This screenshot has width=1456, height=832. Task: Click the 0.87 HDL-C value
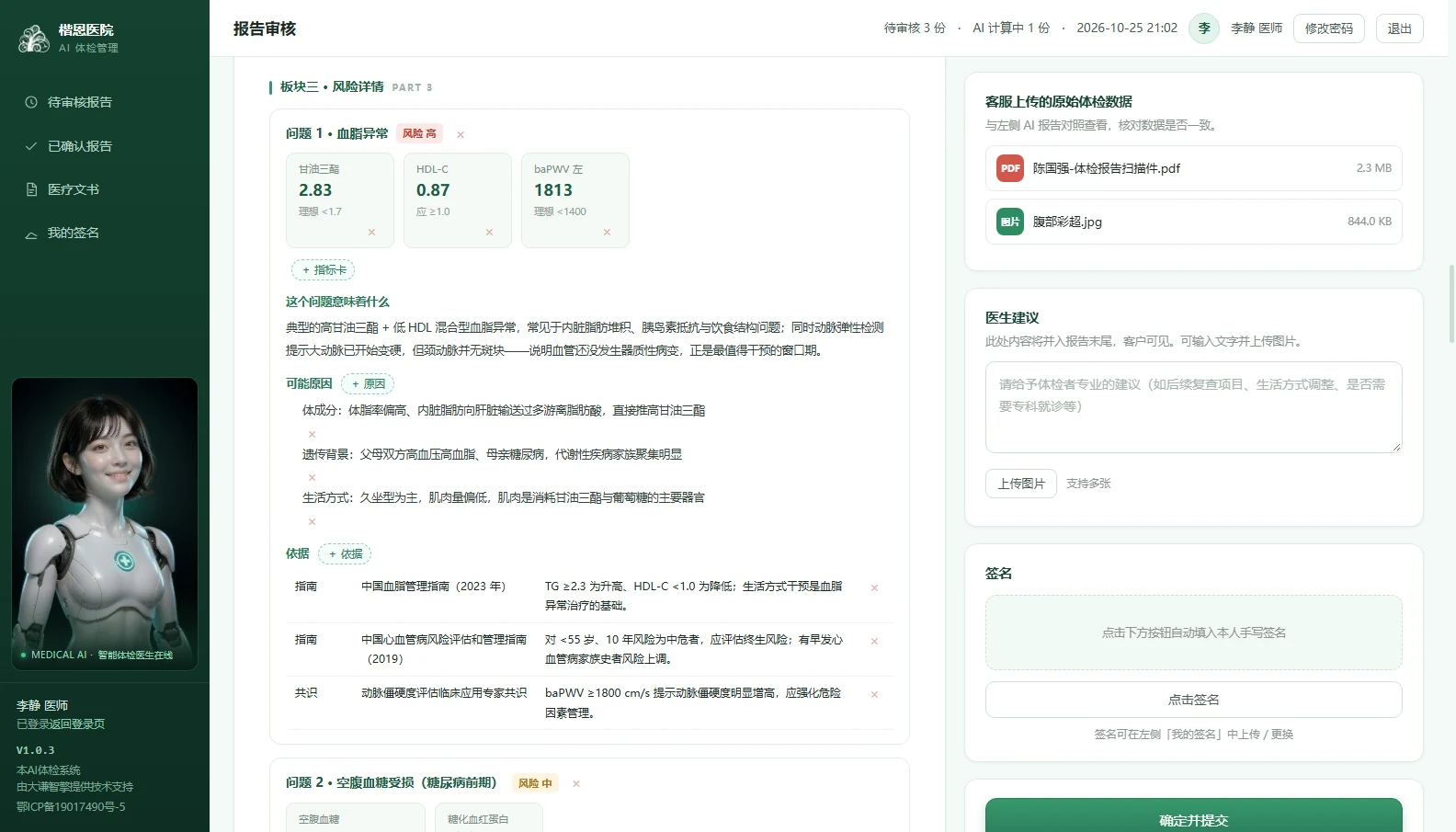click(433, 190)
